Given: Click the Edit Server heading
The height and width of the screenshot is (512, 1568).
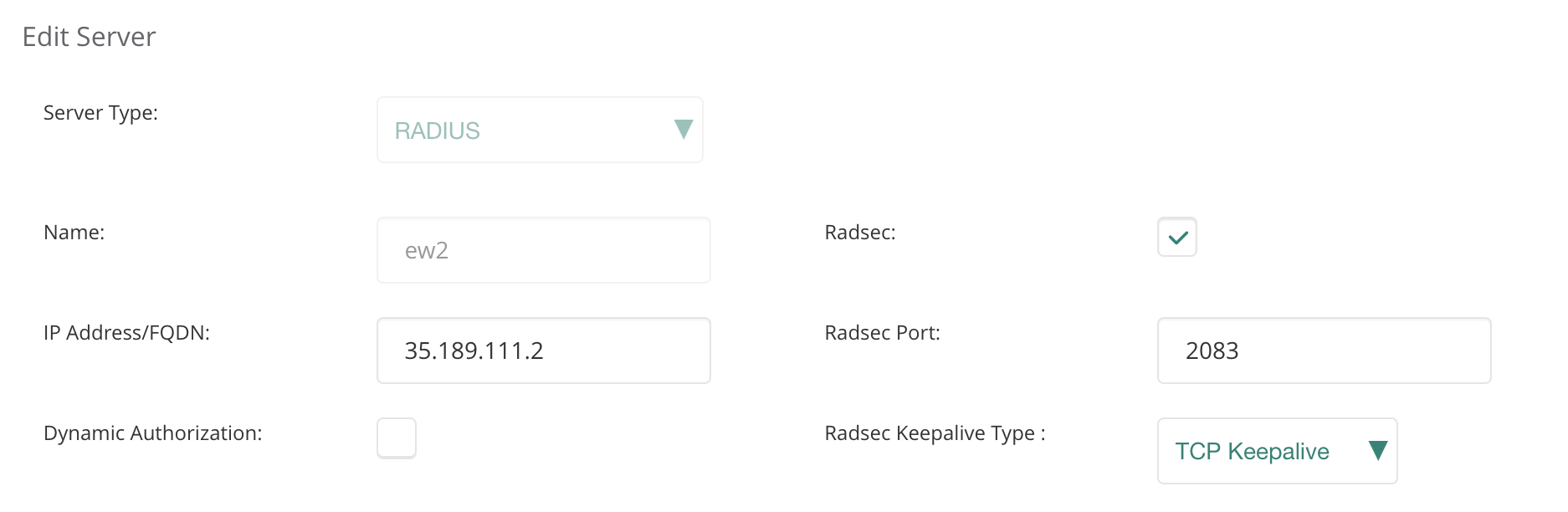Looking at the screenshot, I should click(89, 36).
